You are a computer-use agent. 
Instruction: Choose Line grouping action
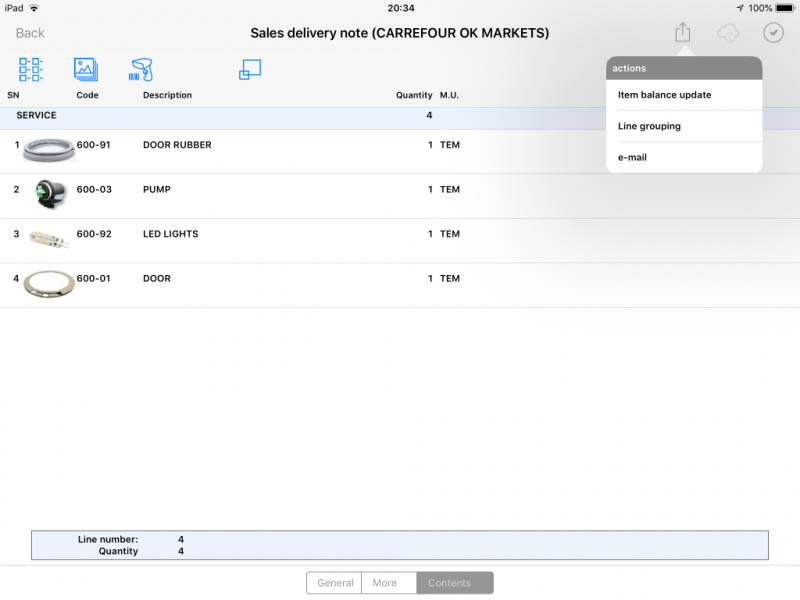coord(684,126)
